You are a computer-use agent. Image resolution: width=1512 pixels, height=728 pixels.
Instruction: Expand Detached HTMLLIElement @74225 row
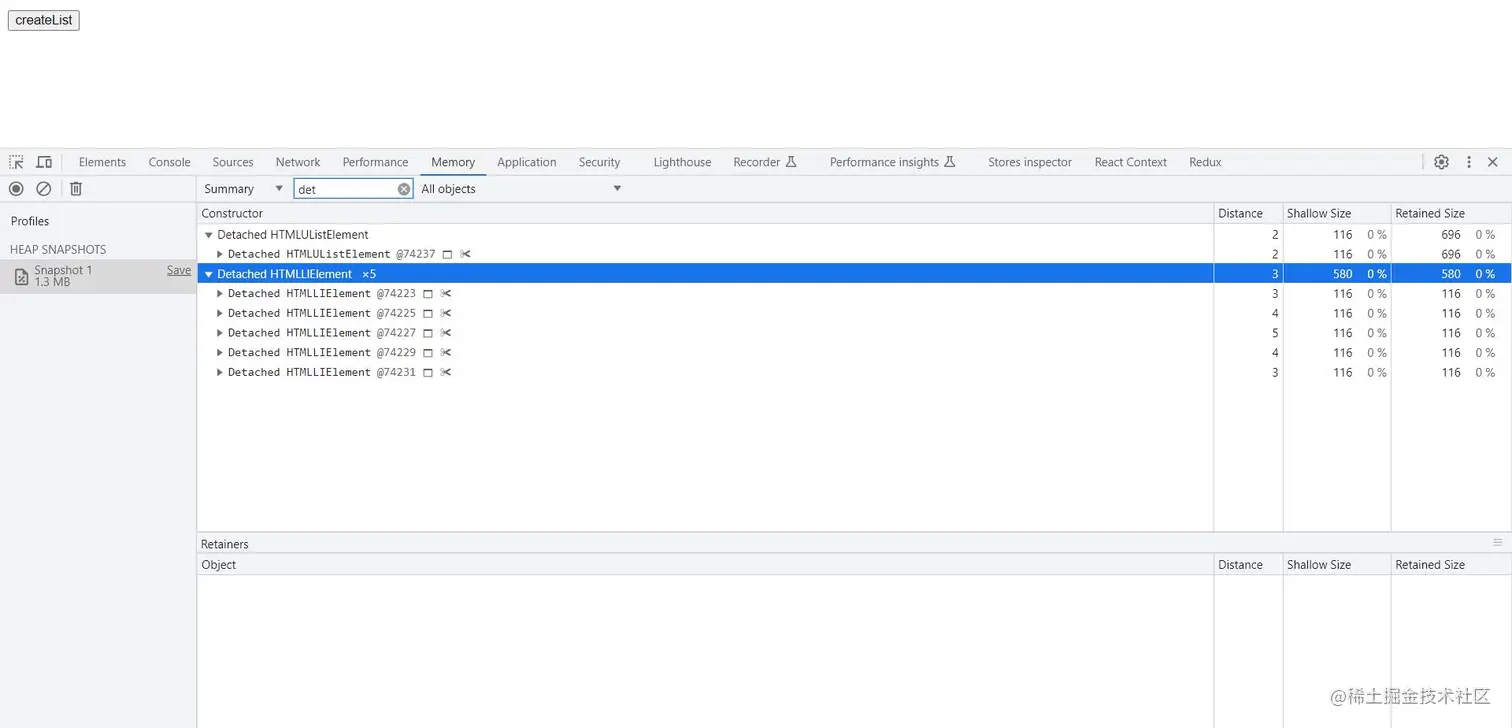pyautogui.click(x=220, y=313)
